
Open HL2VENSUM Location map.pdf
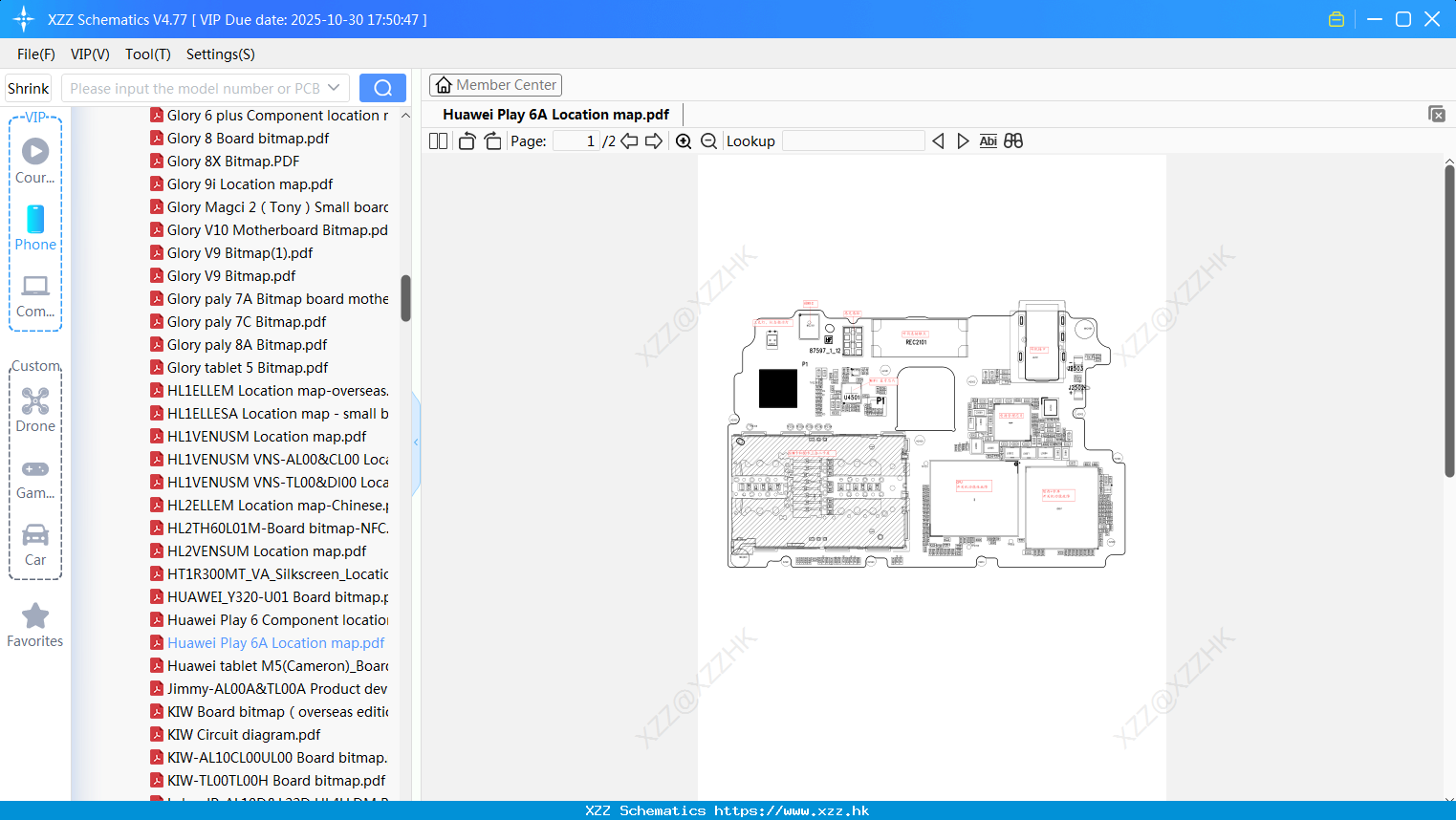tap(267, 550)
